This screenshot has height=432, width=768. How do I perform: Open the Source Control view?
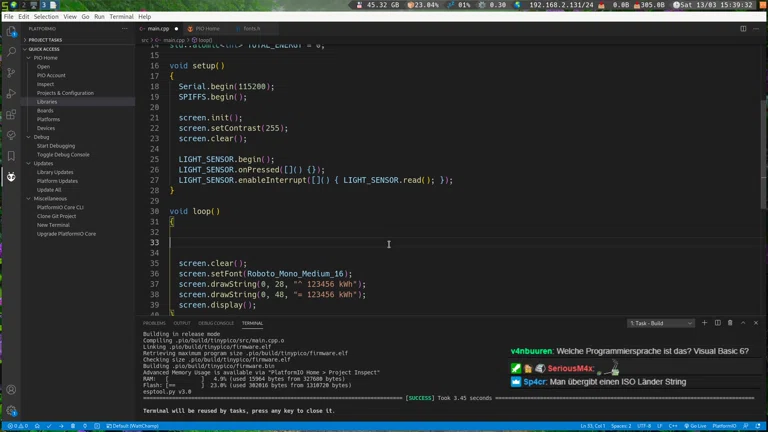(11, 73)
